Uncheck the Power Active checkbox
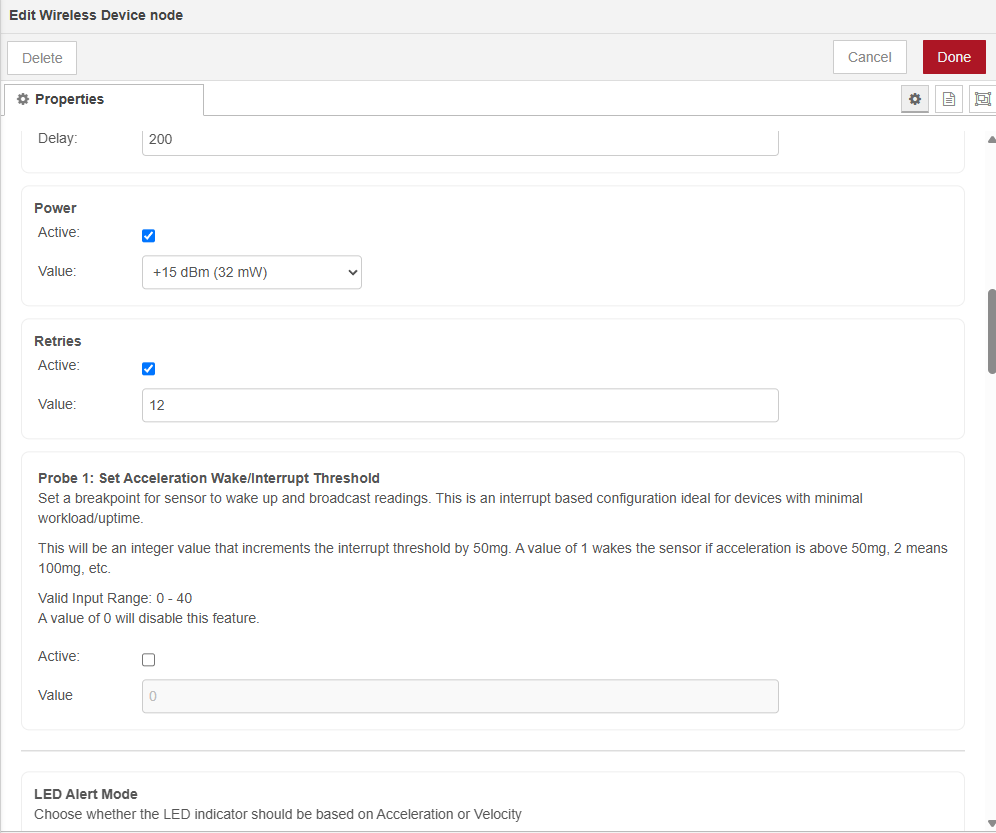Viewport: 996px width, 833px height. click(149, 236)
